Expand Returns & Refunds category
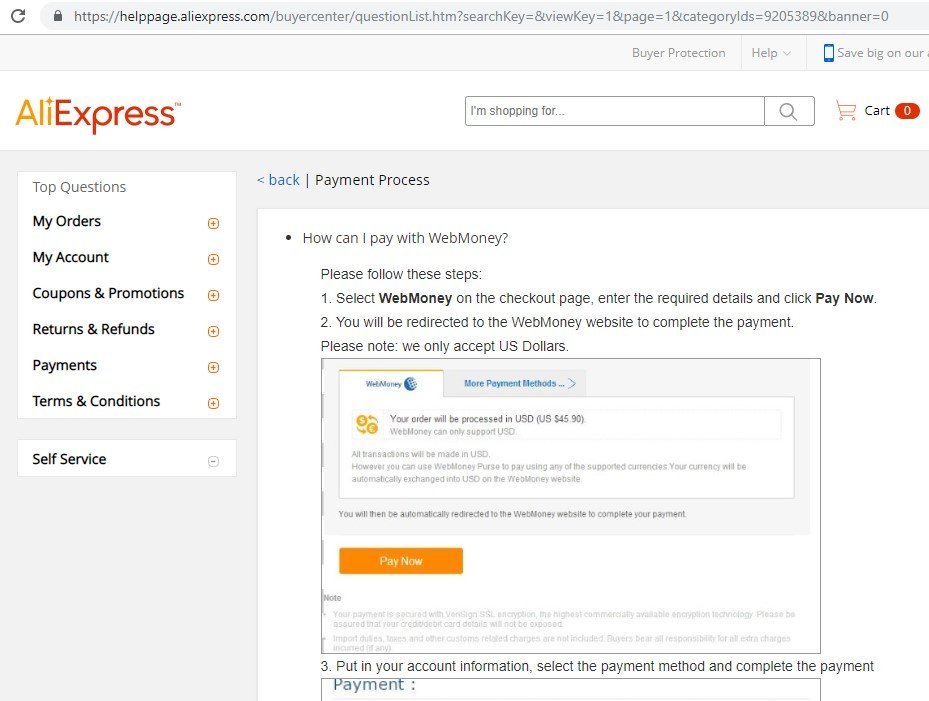929x701 pixels. click(x=213, y=331)
